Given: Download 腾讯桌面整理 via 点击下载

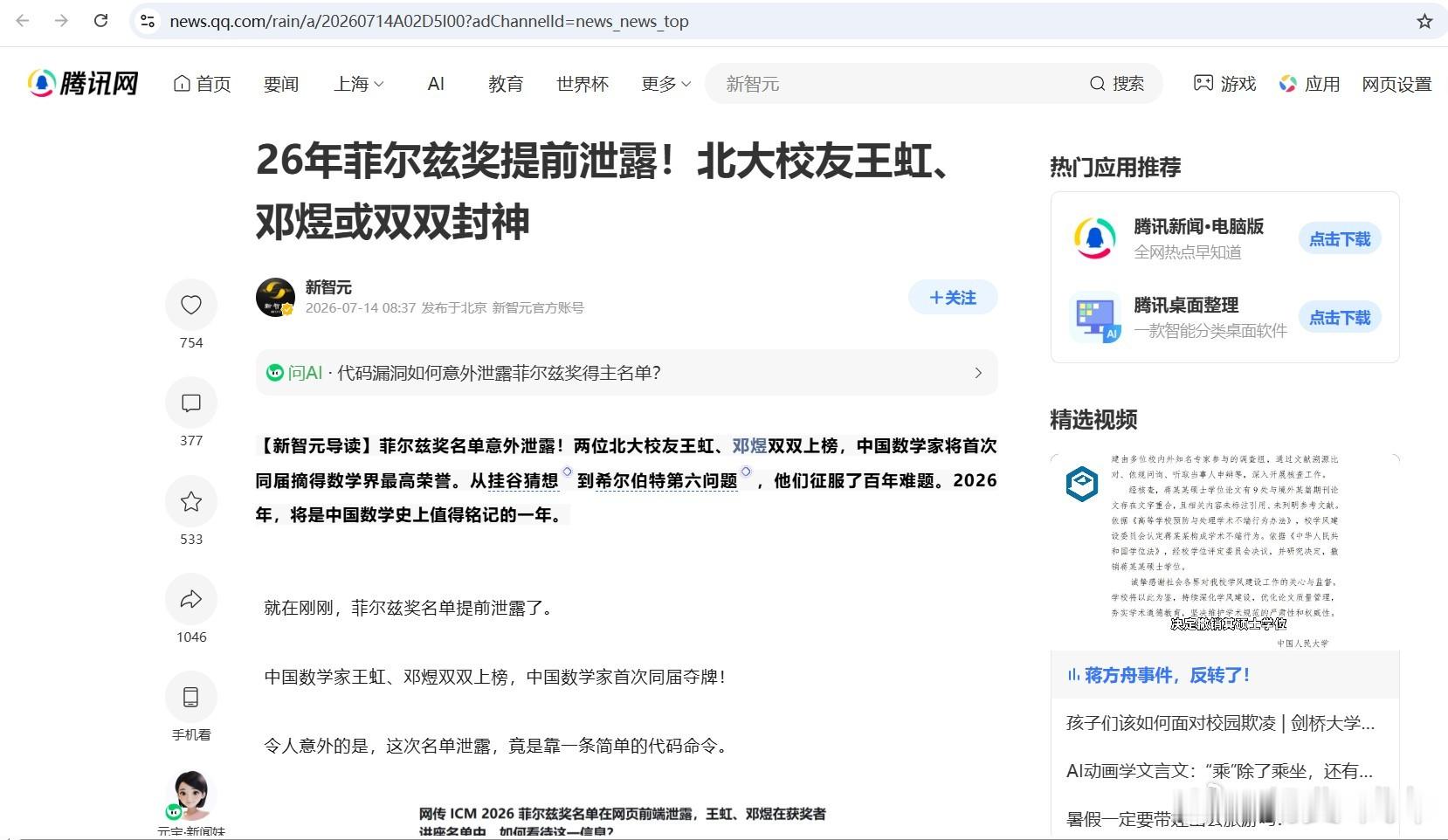Looking at the screenshot, I should (x=1340, y=318).
